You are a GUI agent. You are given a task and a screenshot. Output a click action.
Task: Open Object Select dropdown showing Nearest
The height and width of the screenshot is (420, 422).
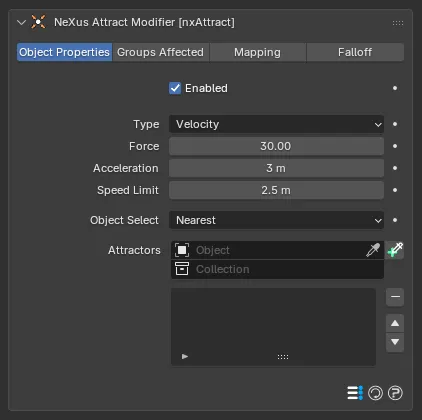(x=276, y=220)
